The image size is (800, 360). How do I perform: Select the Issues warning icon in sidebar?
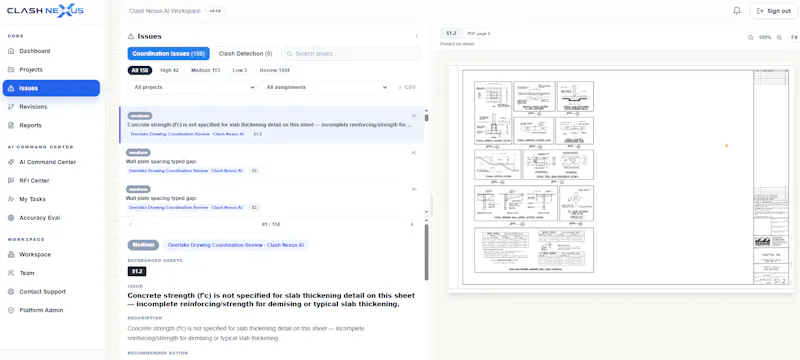tap(11, 88)
